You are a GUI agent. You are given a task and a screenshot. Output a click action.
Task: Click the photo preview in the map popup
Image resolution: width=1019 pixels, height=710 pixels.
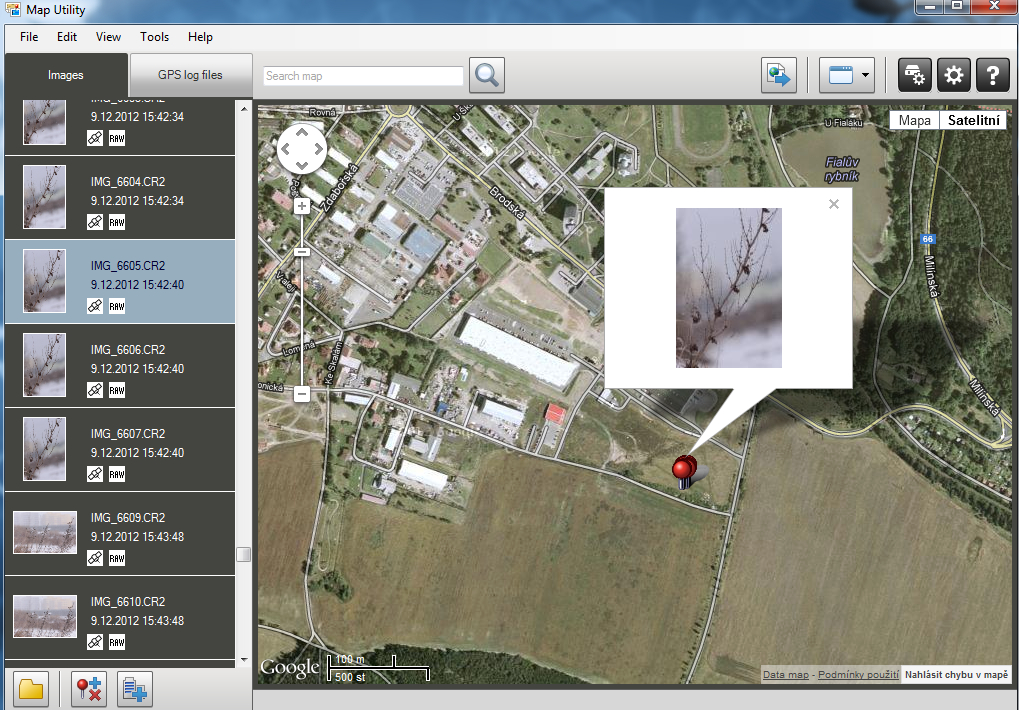(x=729, y=288)
